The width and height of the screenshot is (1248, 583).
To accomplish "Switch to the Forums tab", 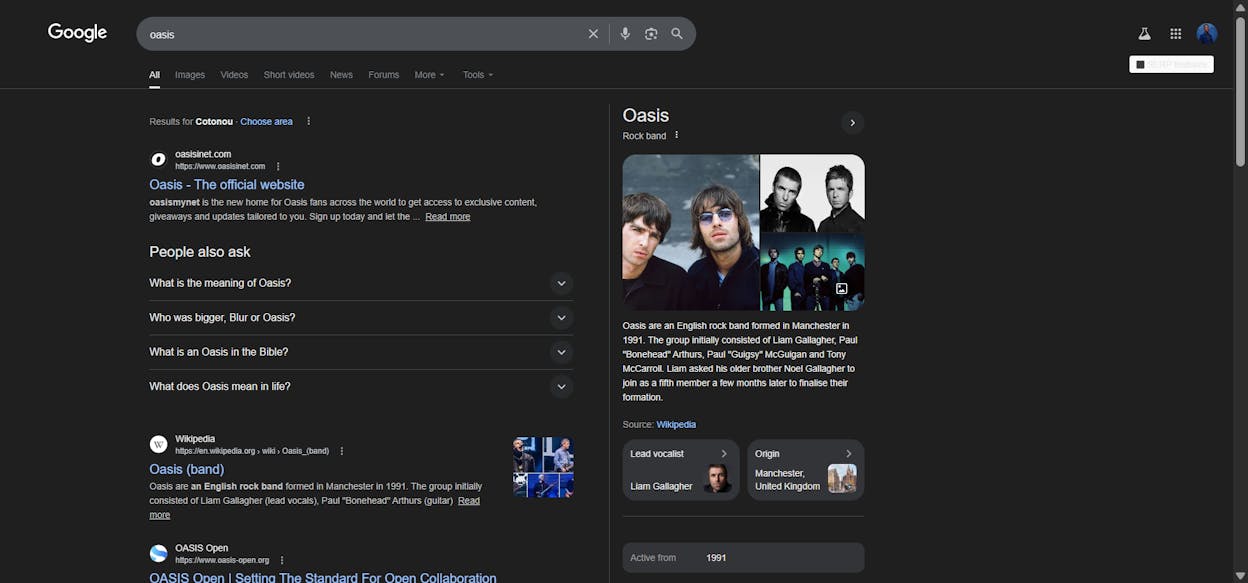I will (383, 75).
